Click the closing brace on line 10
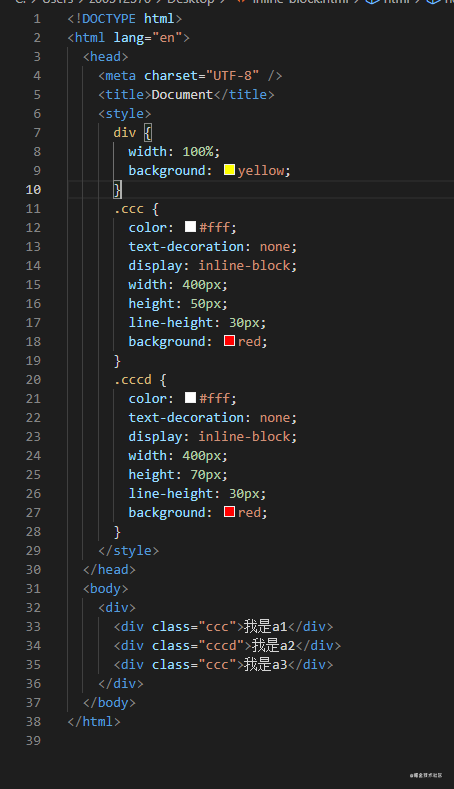The width and height of the screenshot is (454, 789). 117,190
